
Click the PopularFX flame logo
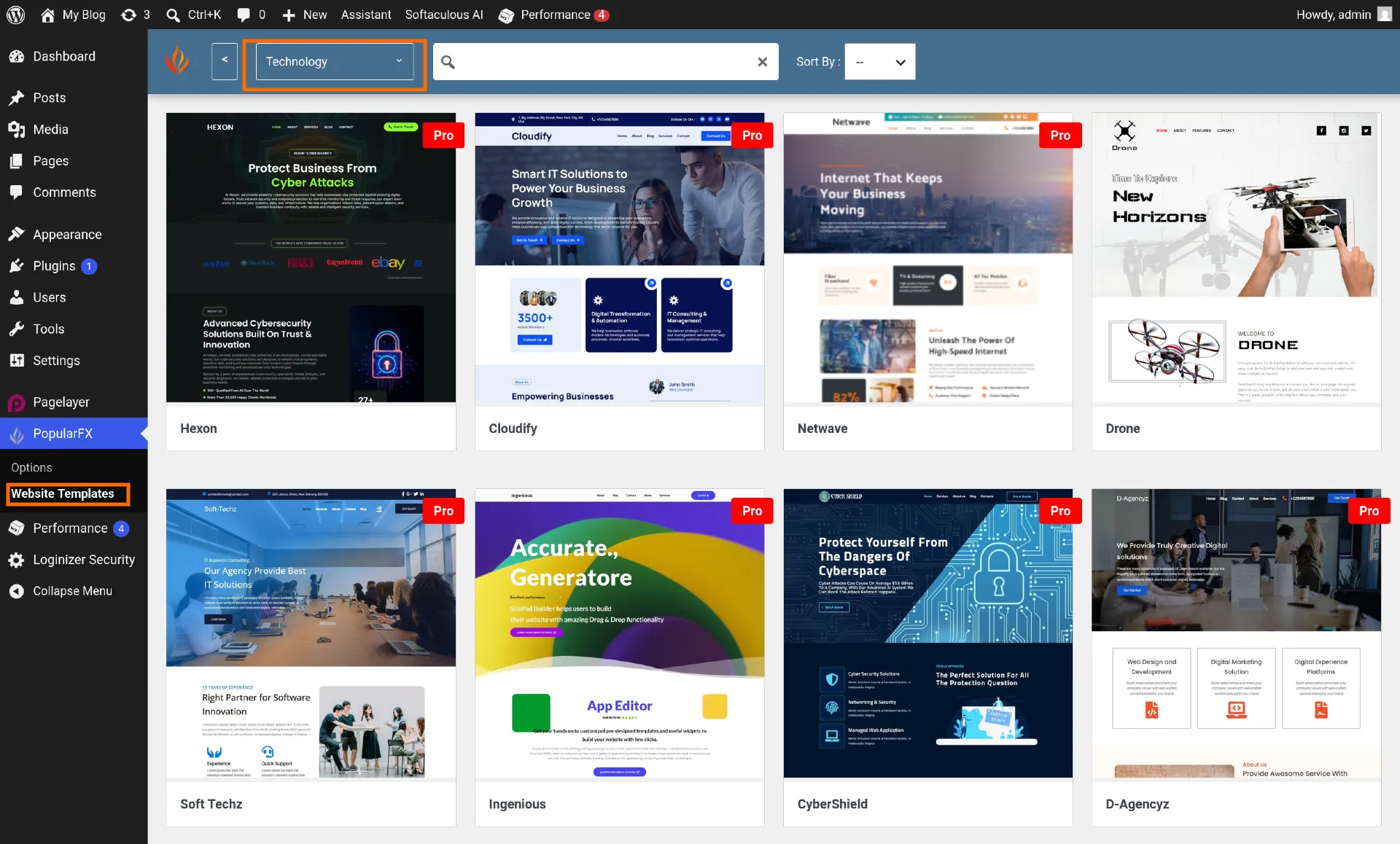[x=177, y=61]
